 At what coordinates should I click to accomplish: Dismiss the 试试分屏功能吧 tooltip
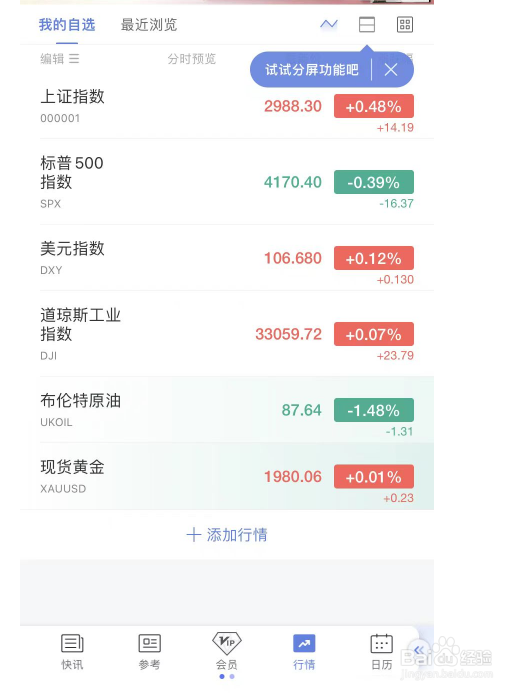pyautogui.click(x=391, y=70)
